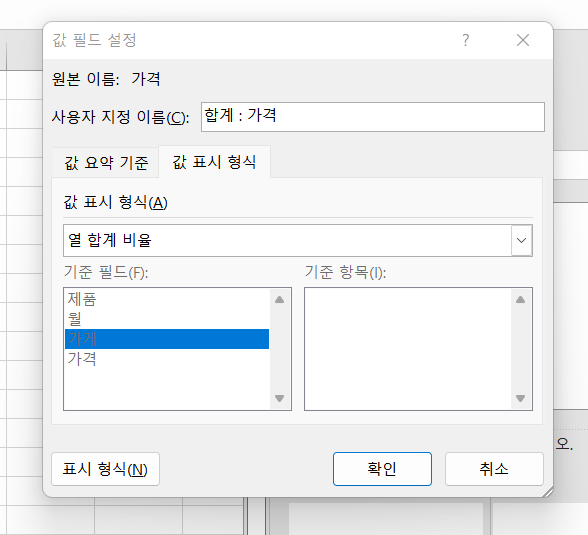Image resolution: width=588 pixels, height=535 pixels.
Task: Select highlighted 가게 in 기준 필드 list
Action: click(166, 339)
